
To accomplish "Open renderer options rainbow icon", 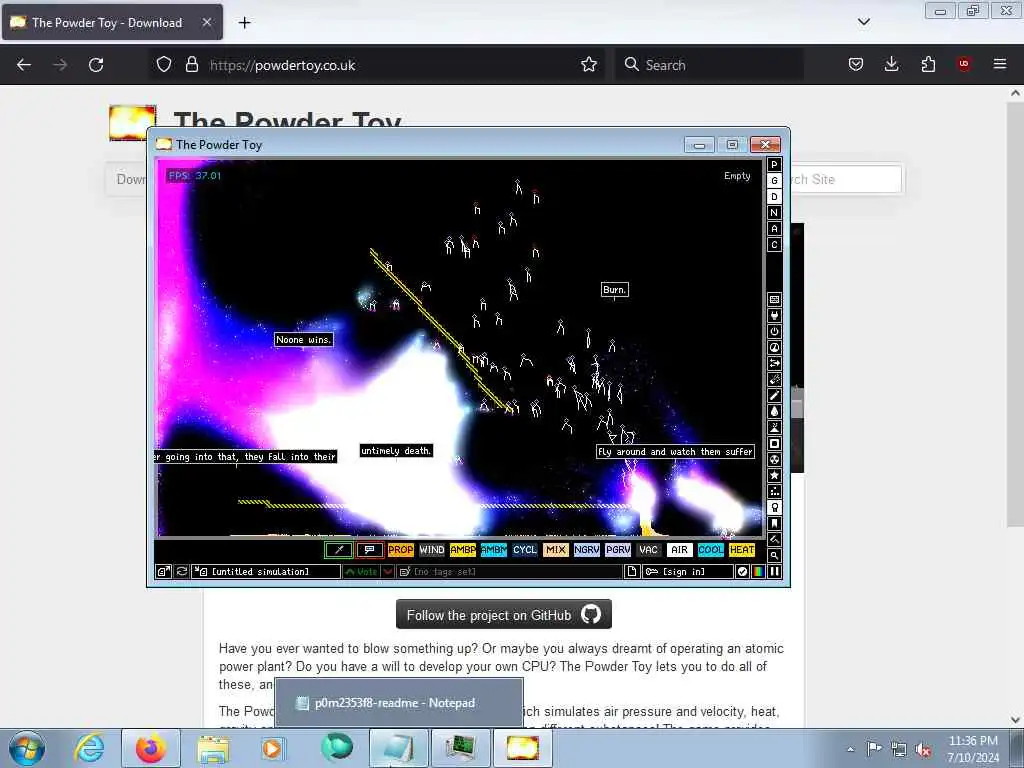I will point(758,571).
